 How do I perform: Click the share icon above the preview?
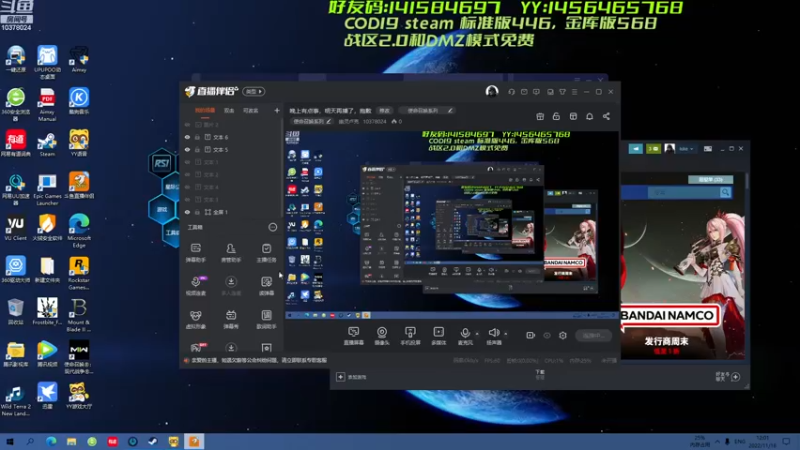(606, 116)
